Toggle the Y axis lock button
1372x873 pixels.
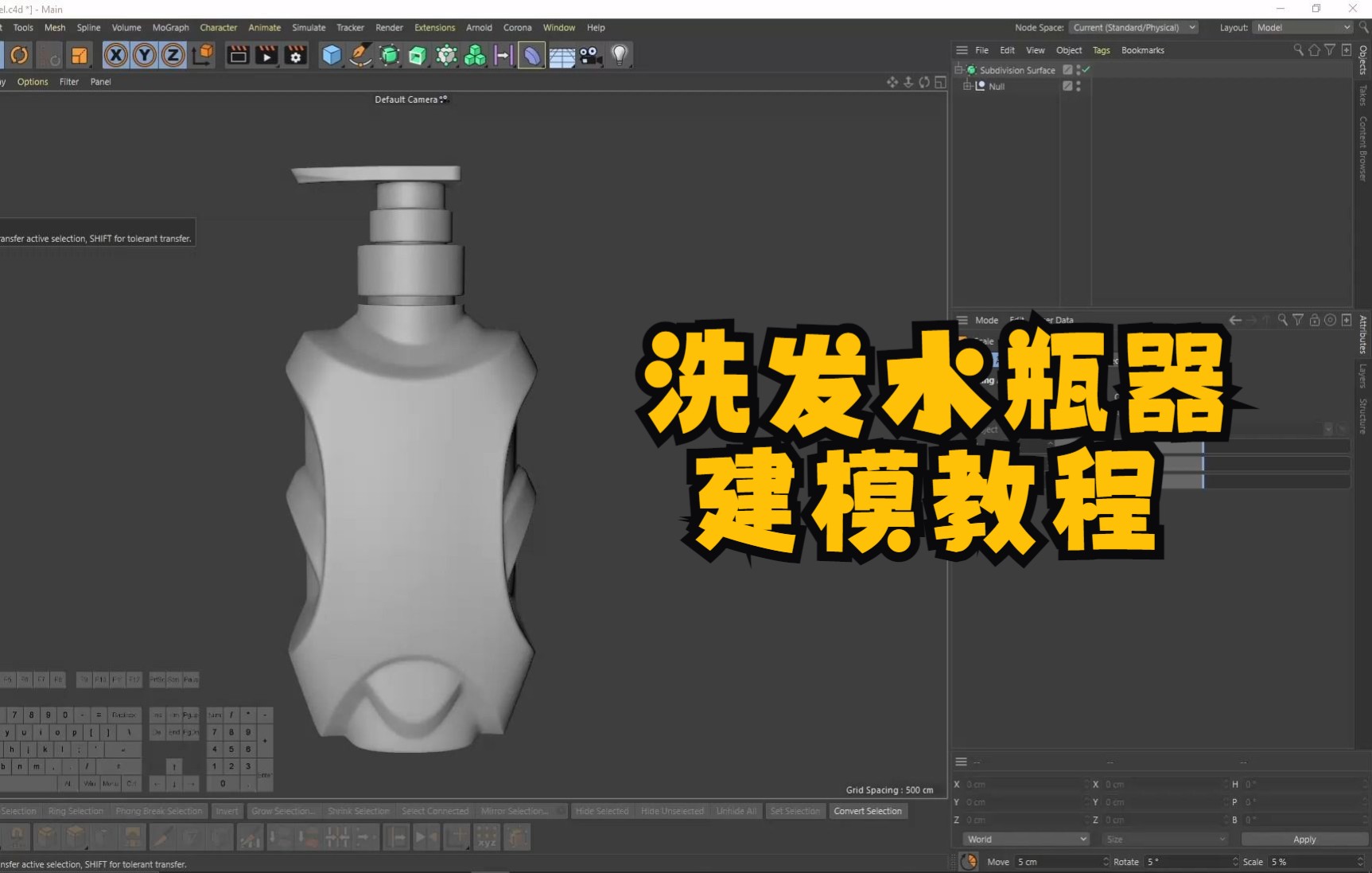tap(144, 55)
